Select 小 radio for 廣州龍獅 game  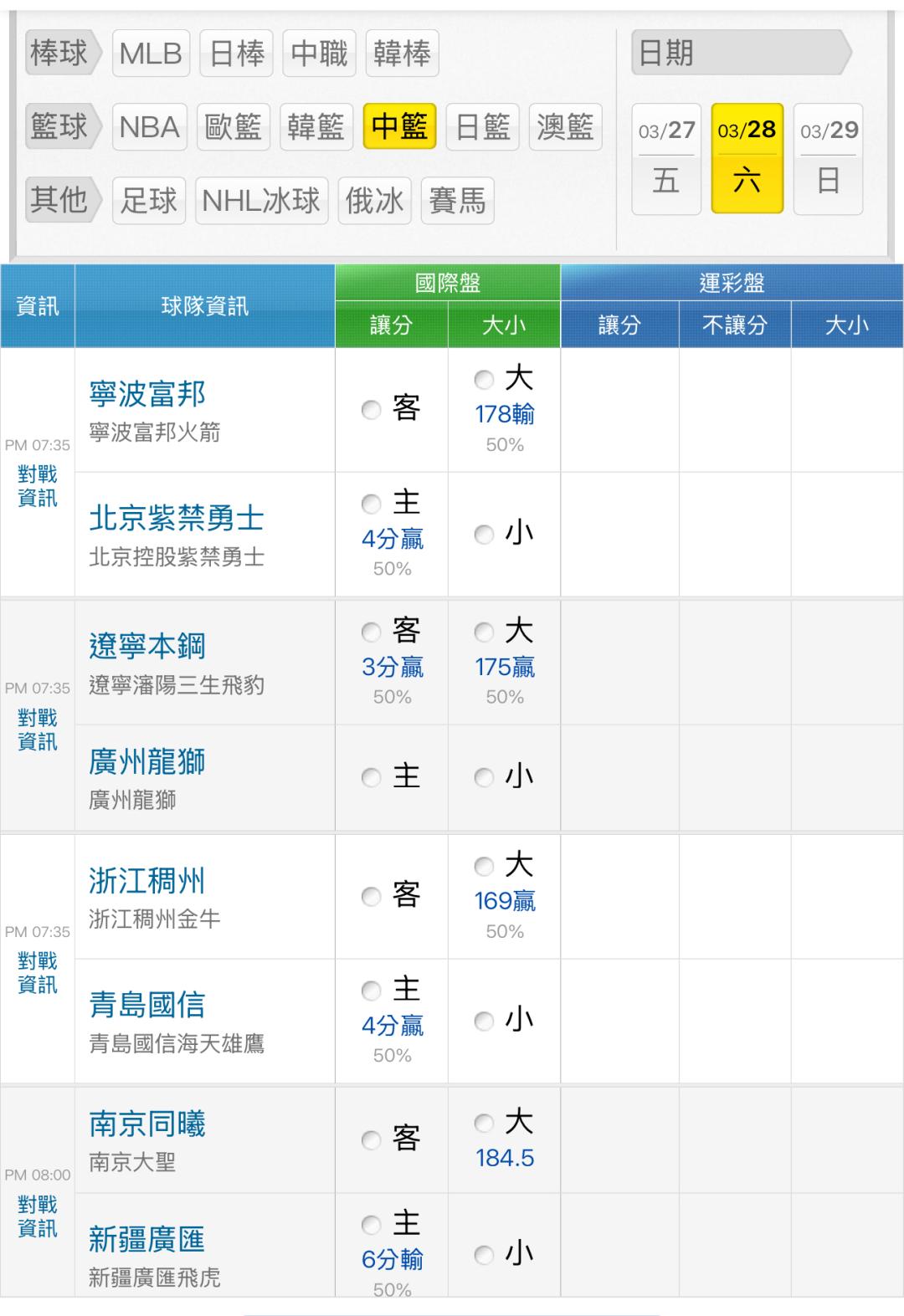tap(484, 778)
